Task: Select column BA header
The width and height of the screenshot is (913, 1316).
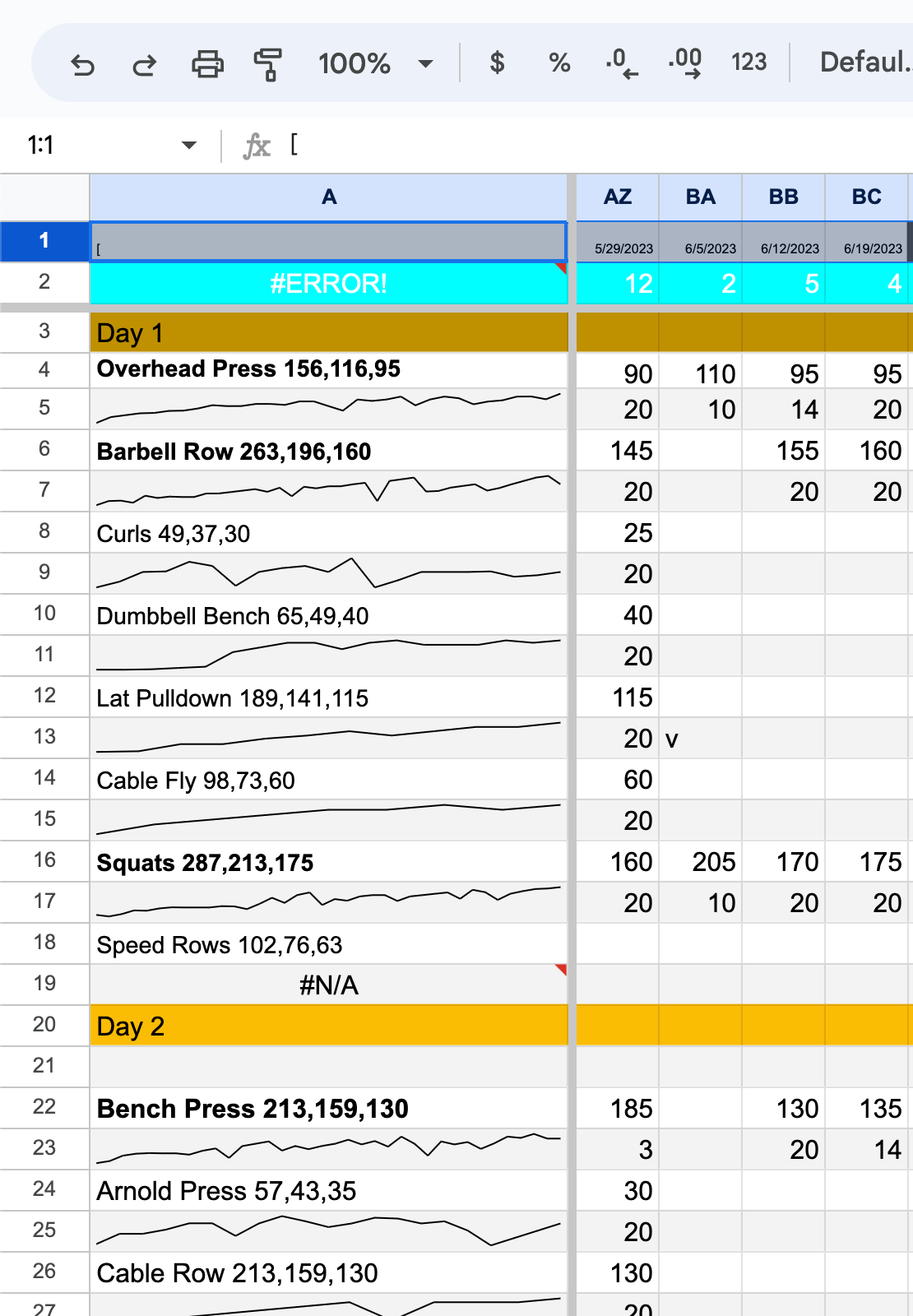Action: pos(701,197)
